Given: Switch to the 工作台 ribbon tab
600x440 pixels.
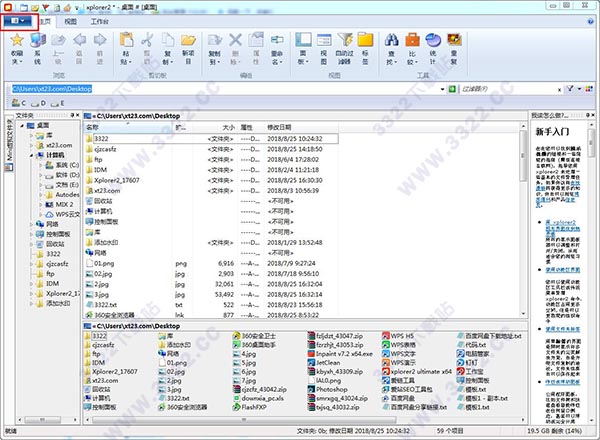Looking at the screenshot, I should (99, 21).
